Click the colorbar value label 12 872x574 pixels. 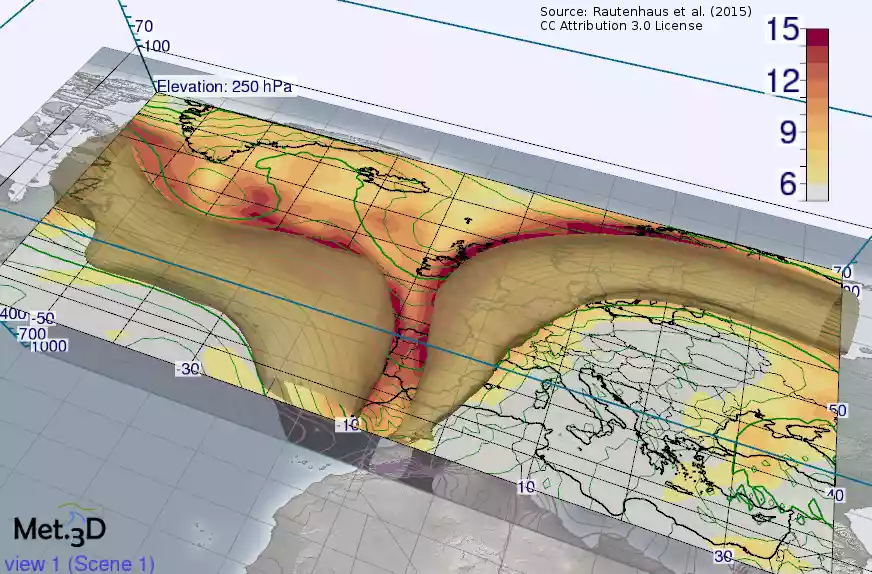783,81
